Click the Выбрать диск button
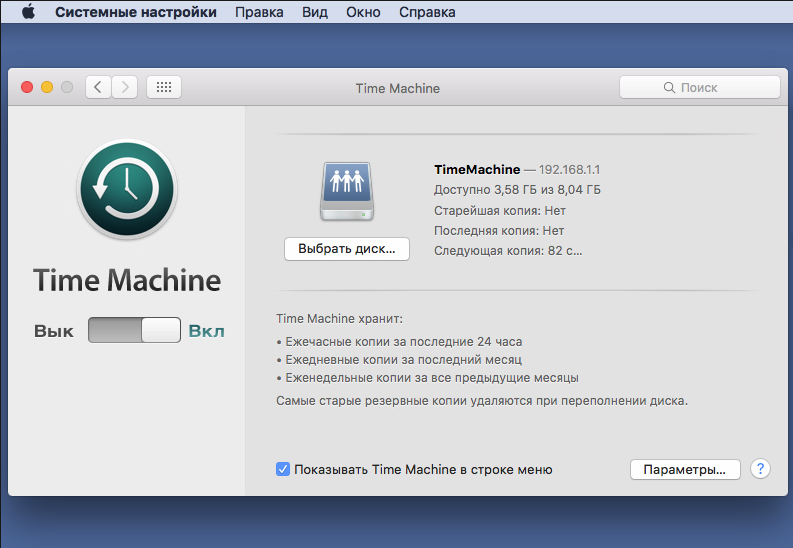Viewport: 793px width, 548px height. click(347, 248)
